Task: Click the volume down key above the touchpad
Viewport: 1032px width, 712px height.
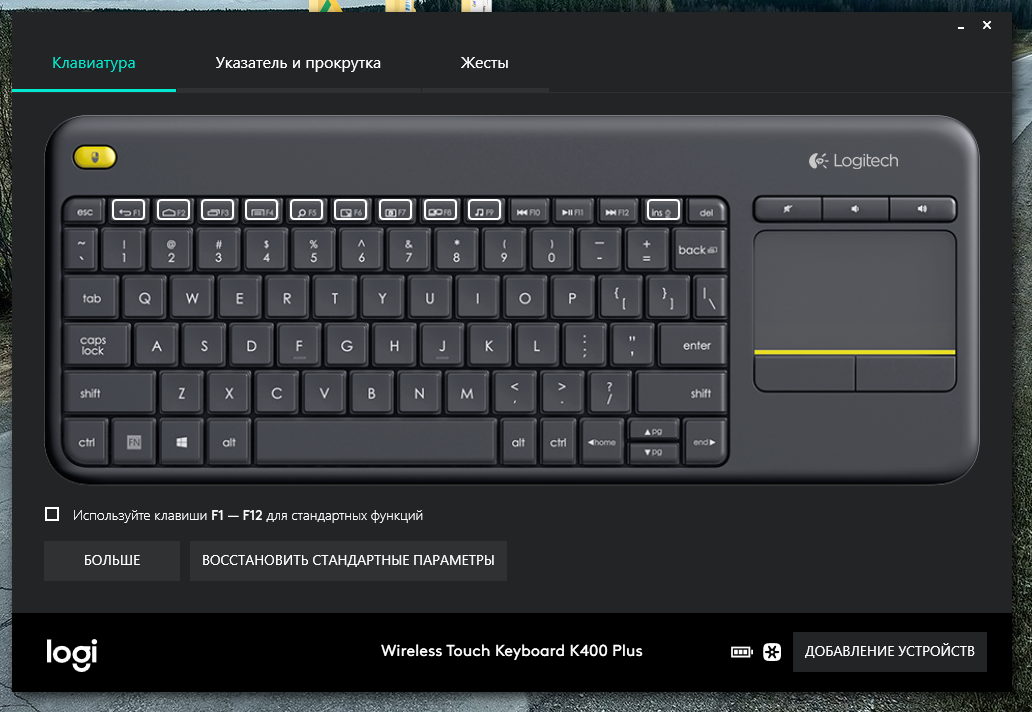Action: pyautogui.click(x=855, y=209)
